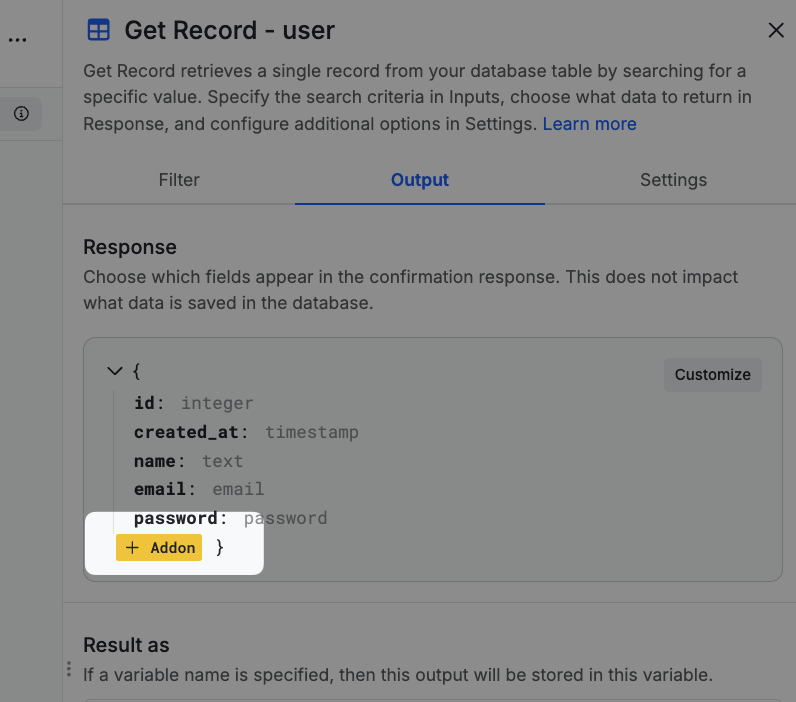
Task: Click the Get Record - user title
Action: tap(229, 30)
